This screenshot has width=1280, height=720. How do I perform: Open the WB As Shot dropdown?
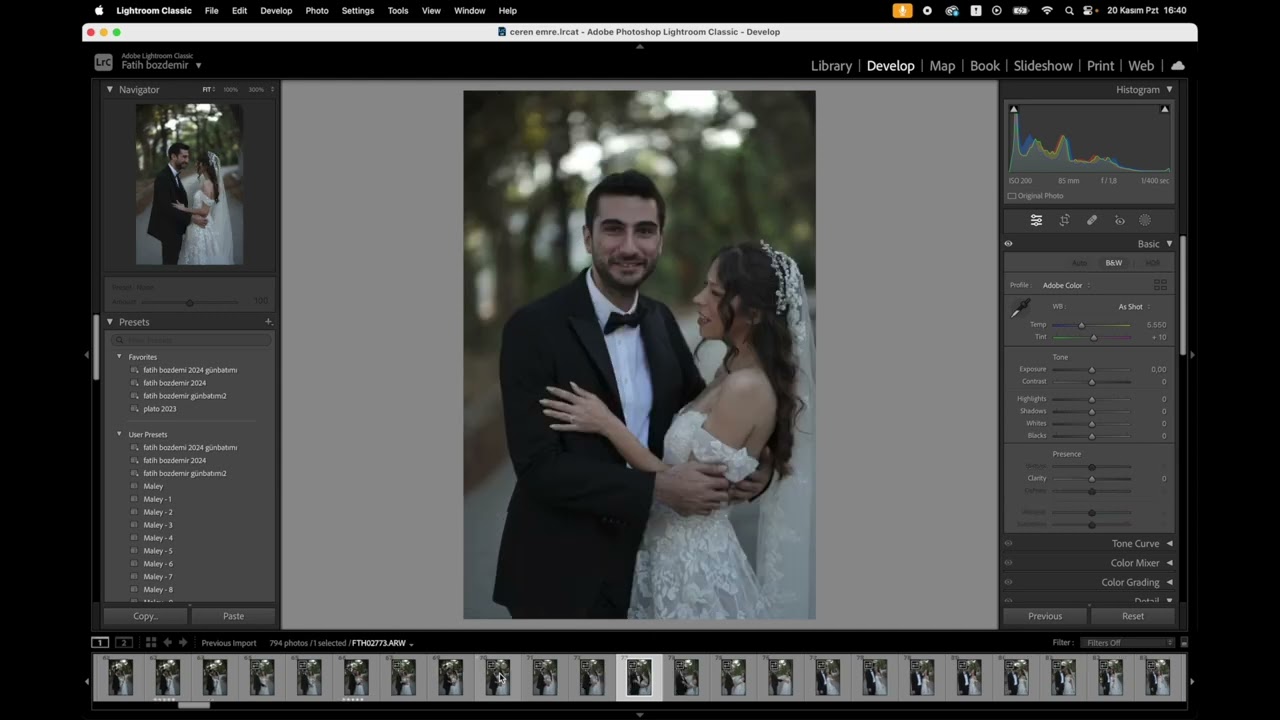1133,307
